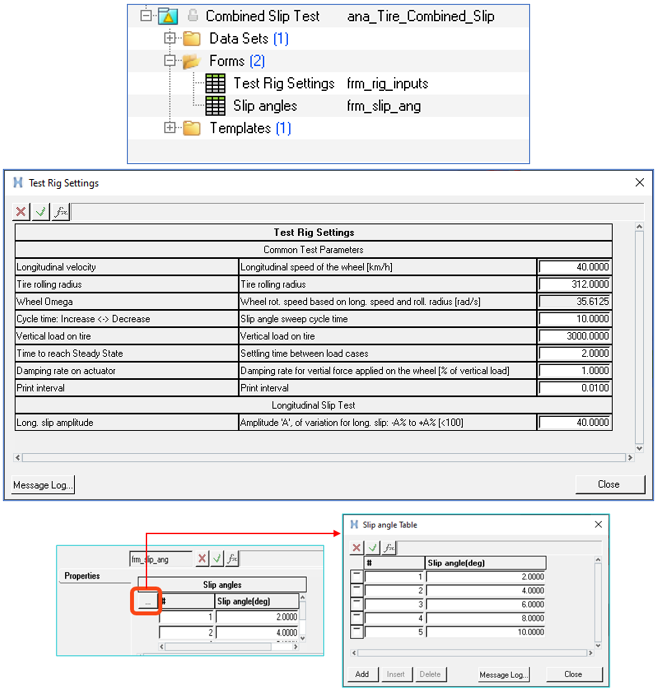Viewport: 655px width, 690px height.
Task: Select row 1 handle in Slip angle Table
Action: click(x=357, y=576)
